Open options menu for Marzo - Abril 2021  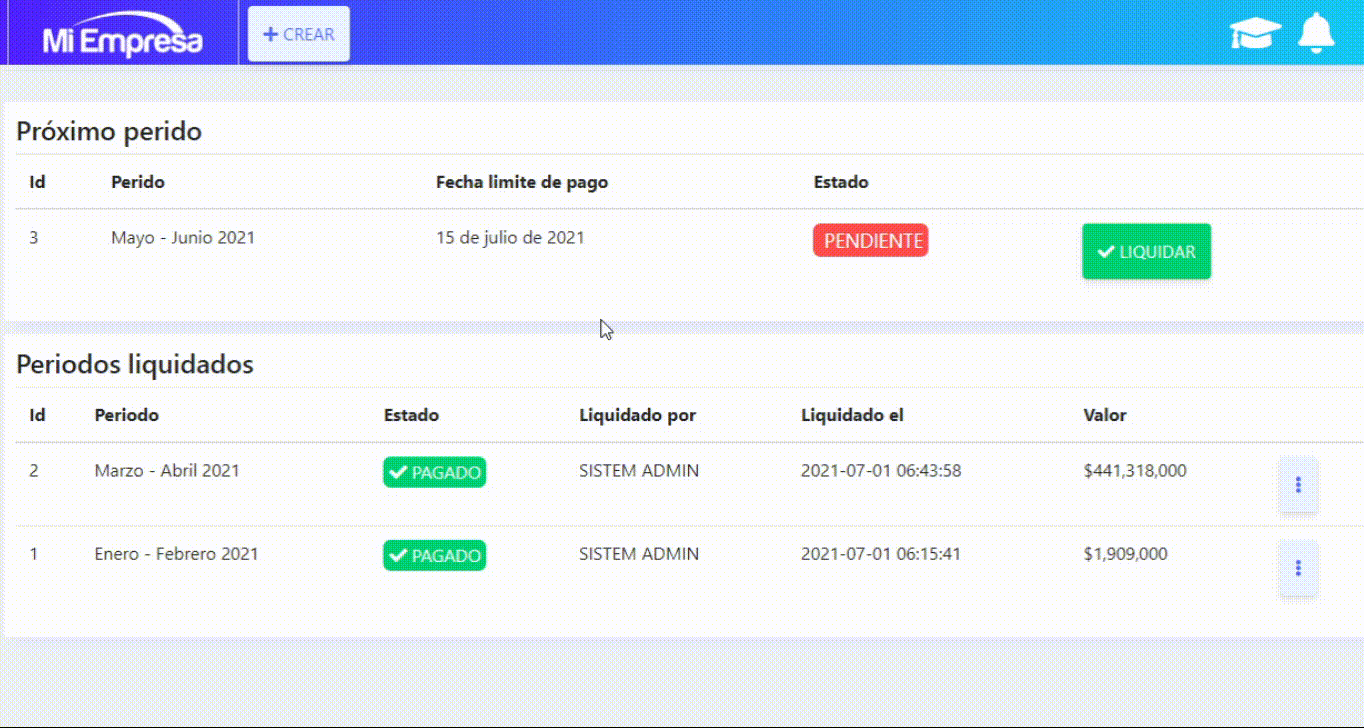pos(1298,485)
